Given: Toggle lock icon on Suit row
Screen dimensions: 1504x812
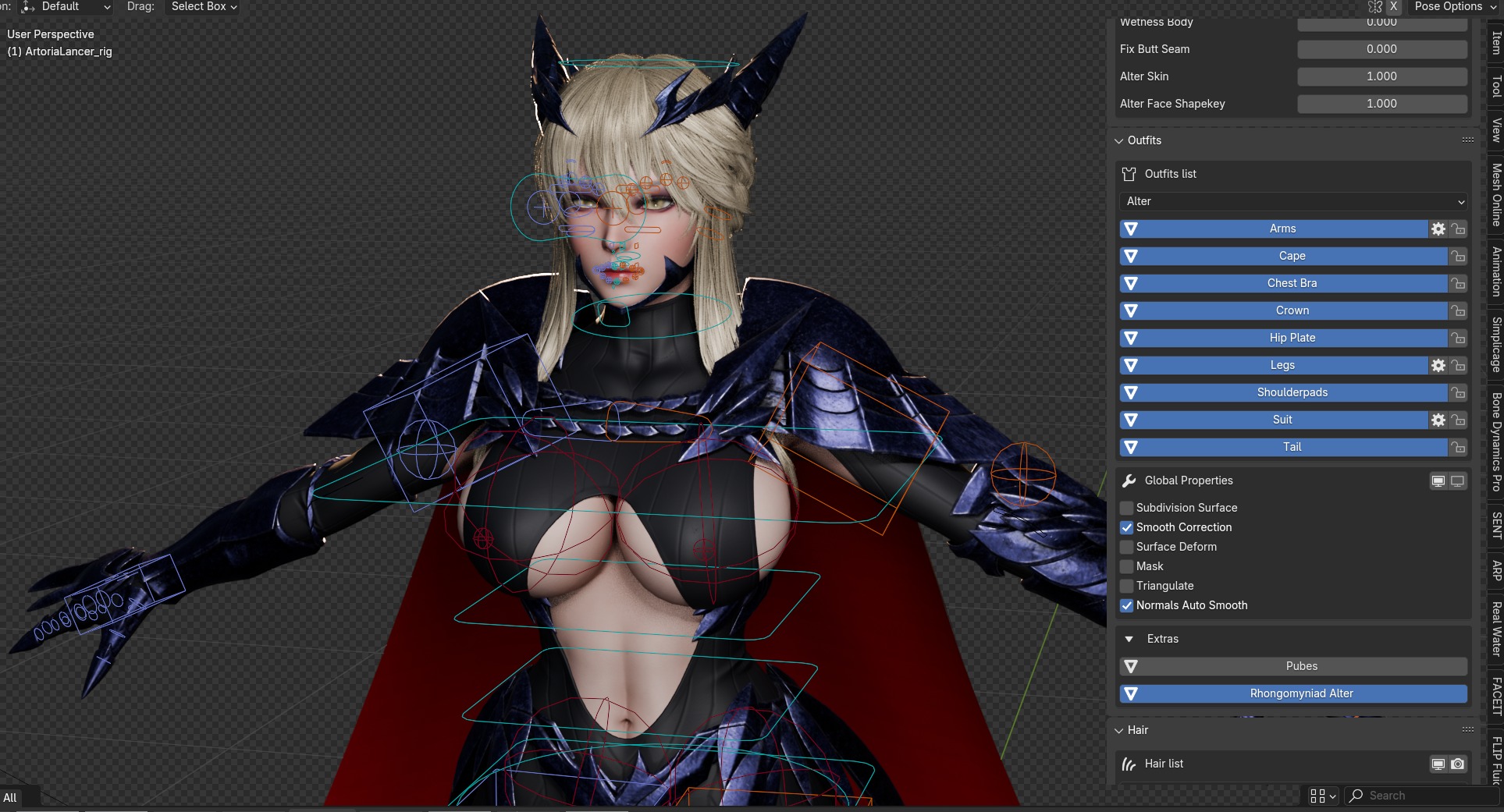Looking at the screenshot, I should pyautogui.click(x=1458, y=420).
